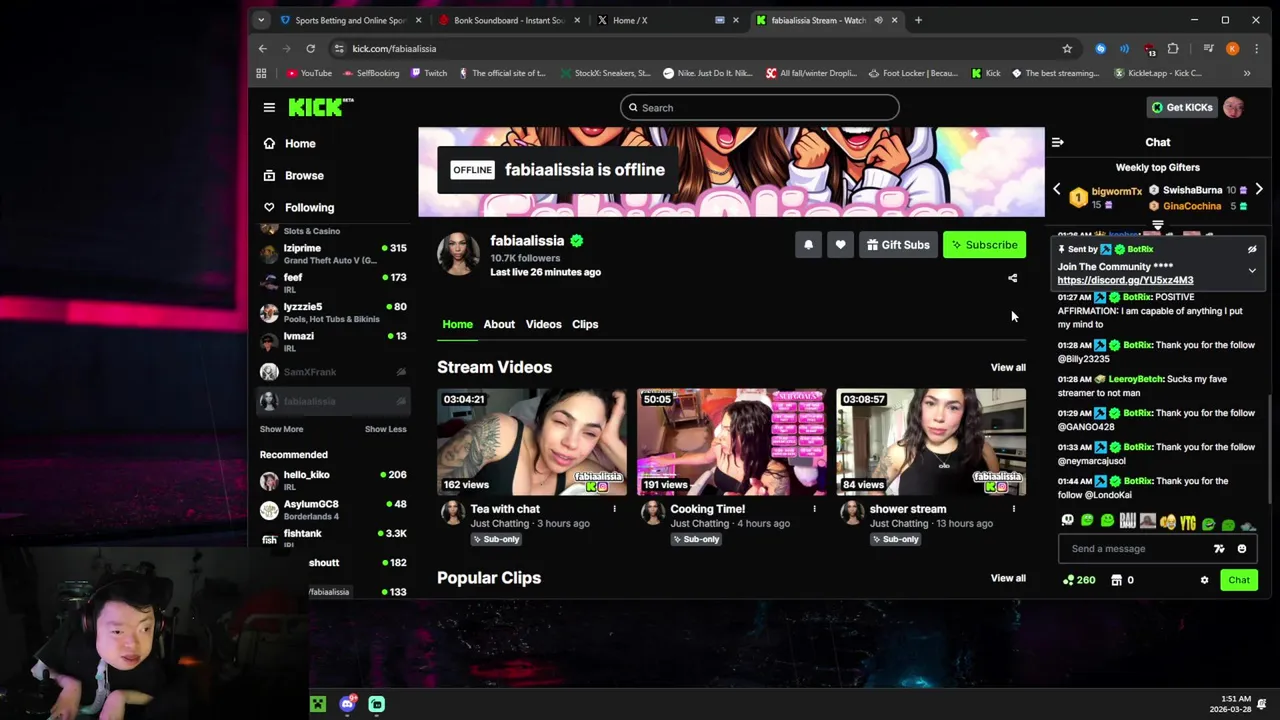Open the shower stream video thumbnail

931,442
